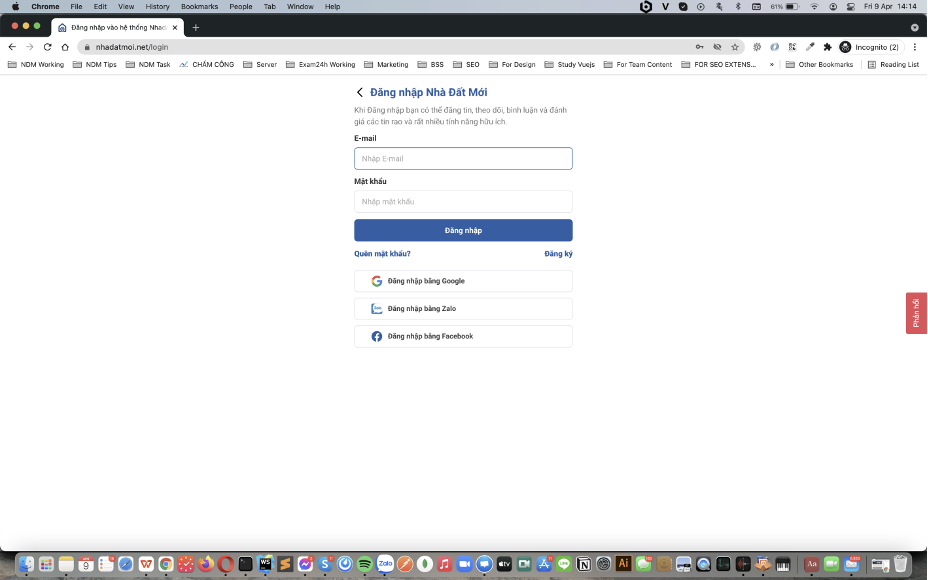This screenshot has width=928, height=580.
Task: Open the Bluetooth status menu
Action: pyautogui.click(x=738, y=7)
